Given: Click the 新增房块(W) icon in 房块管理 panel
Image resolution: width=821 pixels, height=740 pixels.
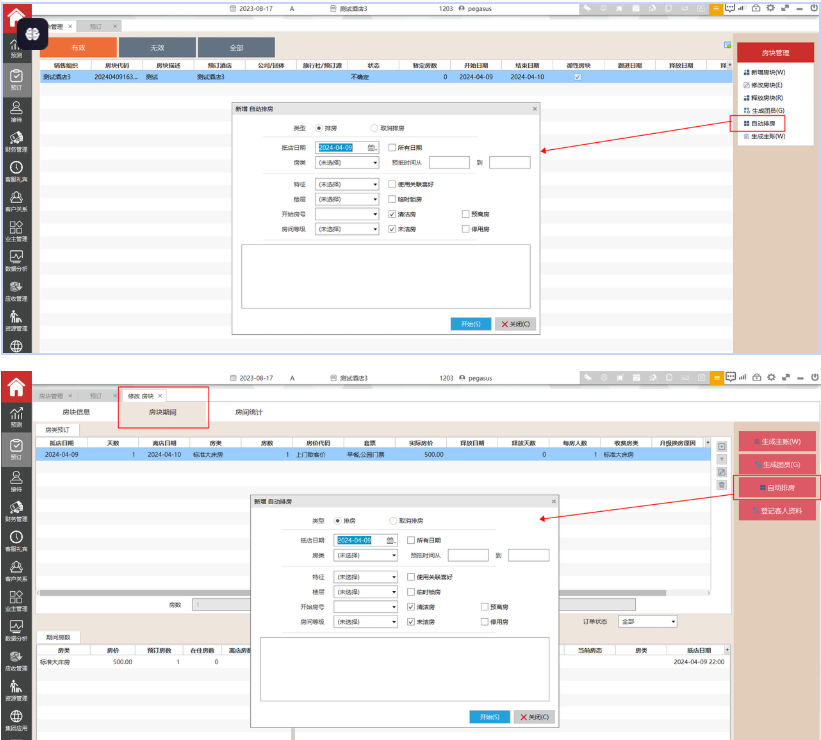Looking at the screenshot, I should pyautogui.click(x=746, y=73).
